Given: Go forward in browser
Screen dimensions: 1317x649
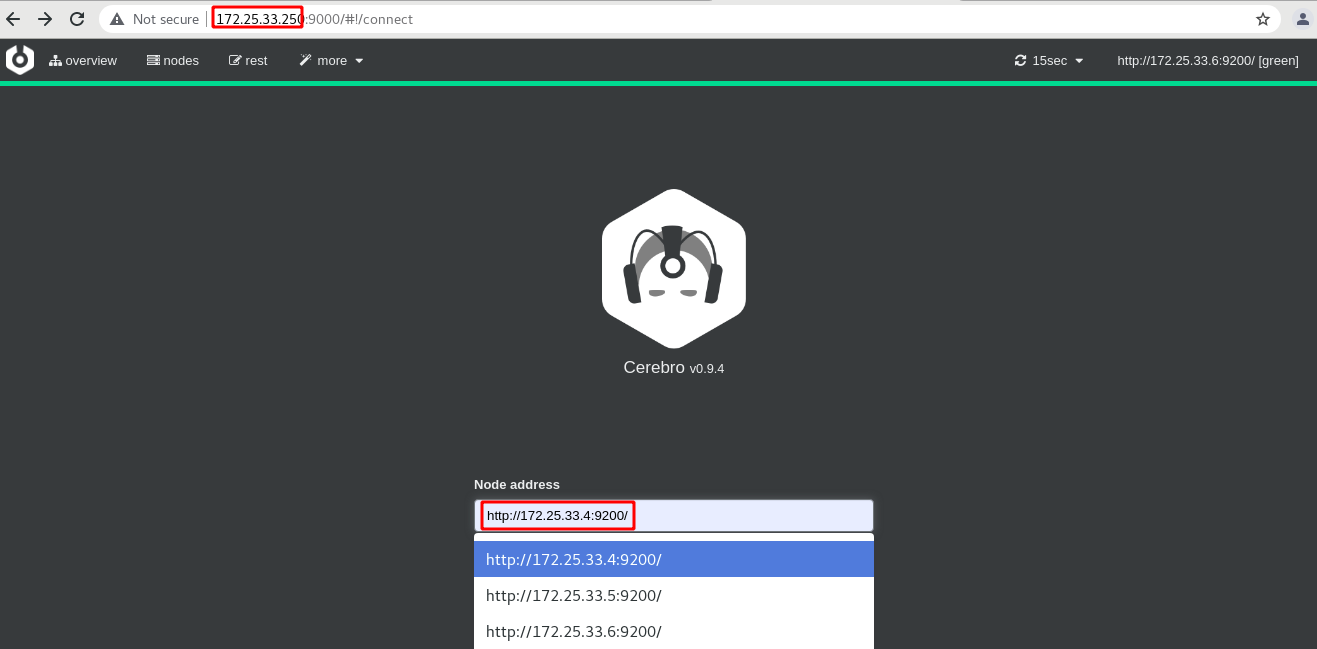Looking at the screenshot, I should coord(45,19).
